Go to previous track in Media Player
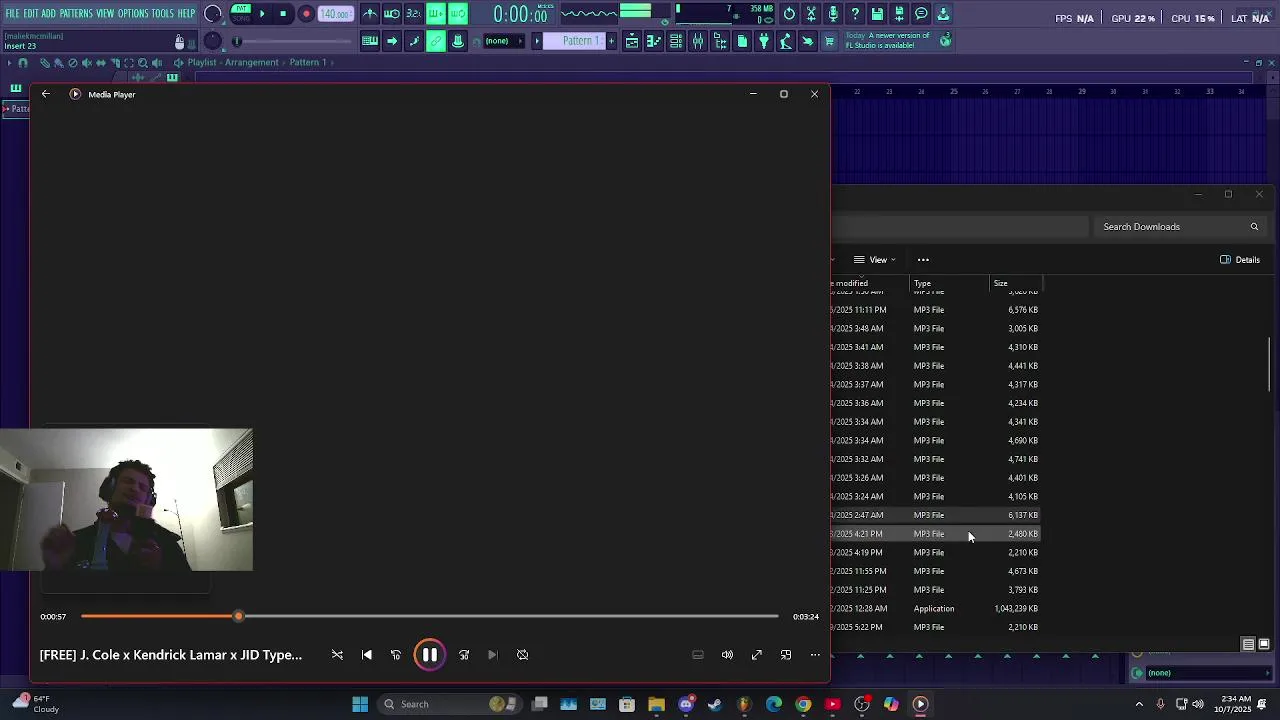Viewport: 1280px width, 720px height. (x=367, y=655)
